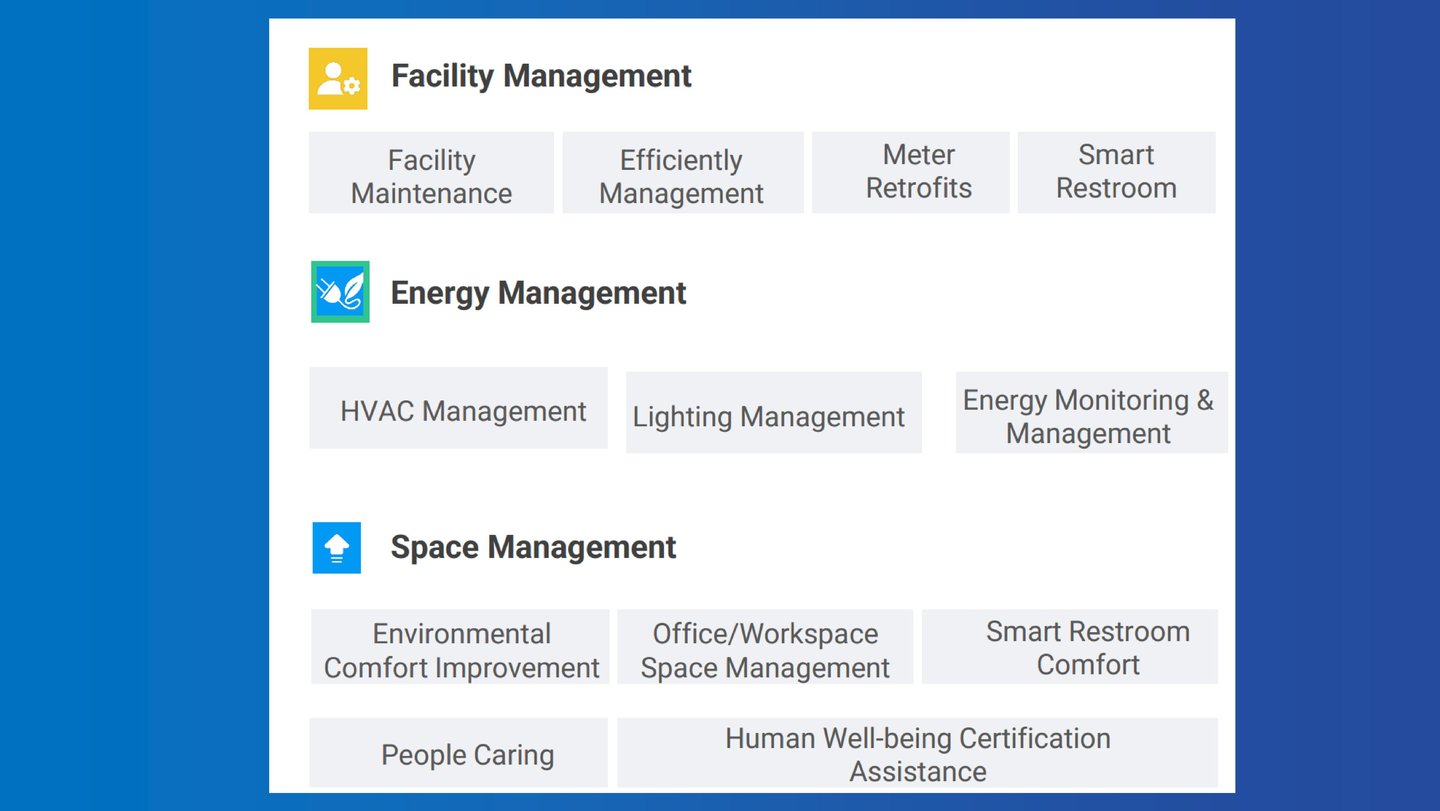Choose the Environmental Comfort Improvement tile
The width and height of the screenshot is (1440, 811).
pos(460,647)
